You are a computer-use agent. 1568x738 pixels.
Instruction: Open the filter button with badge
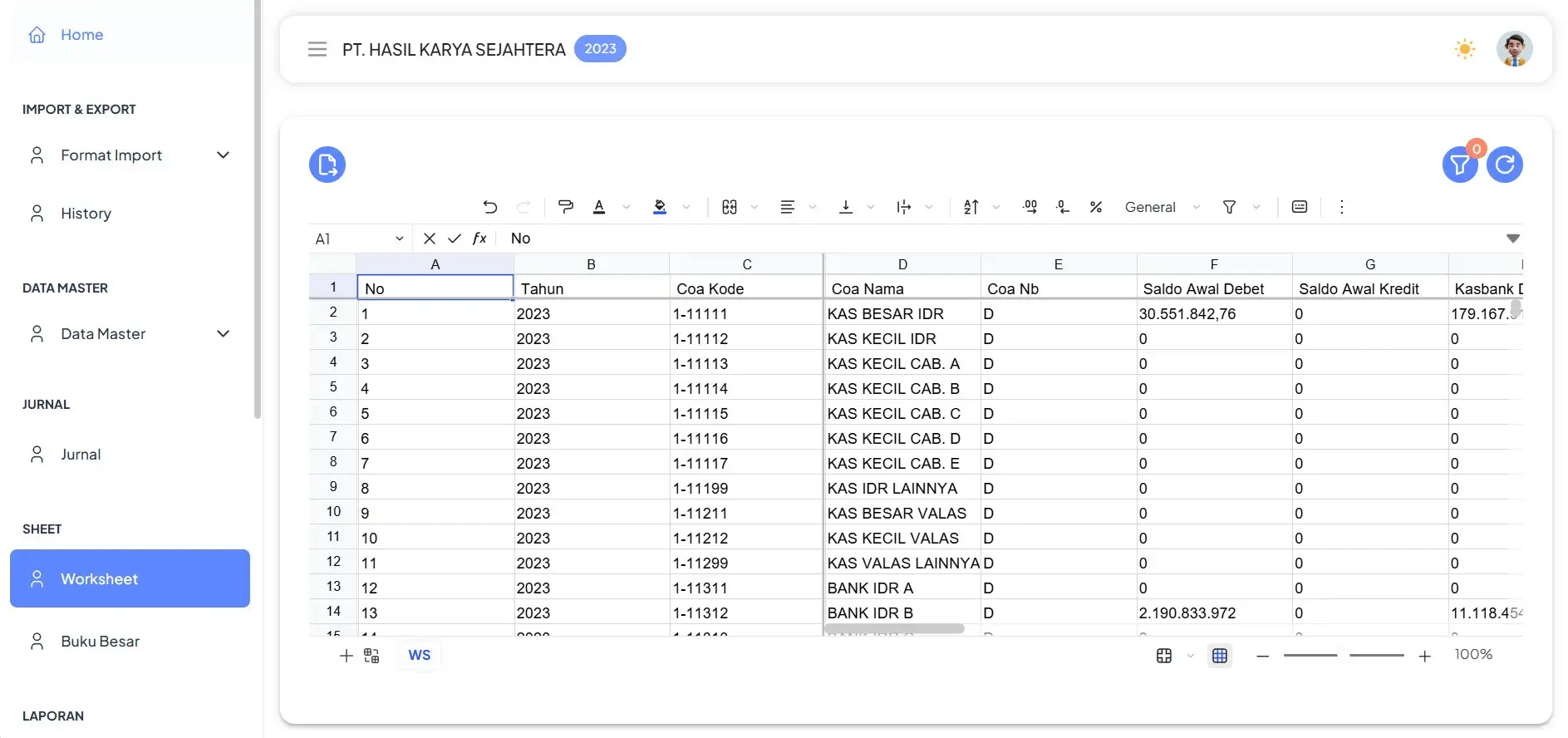[x=1460, y=165]
